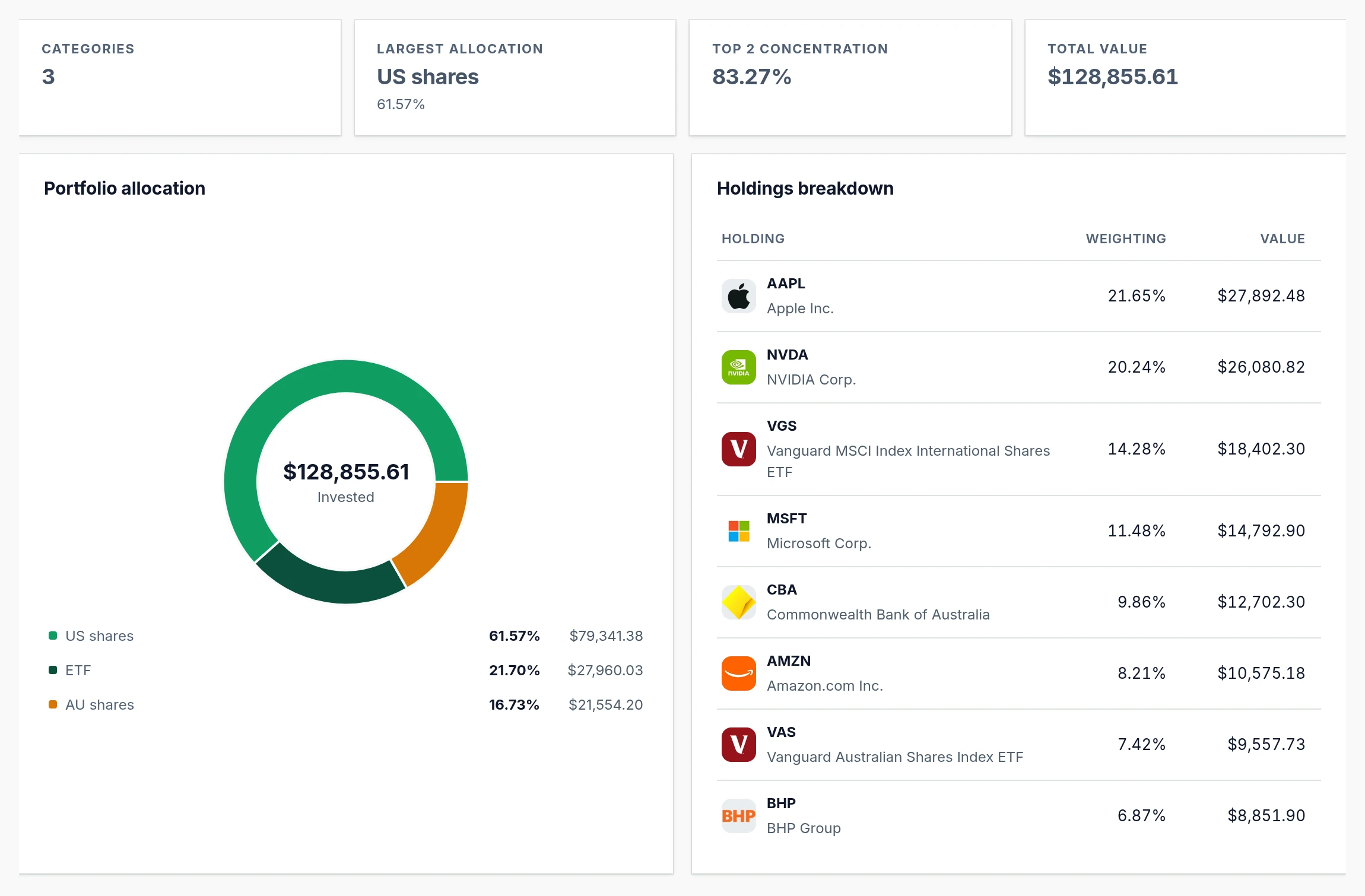The height and width of the screenshot is (896, 1365).
Task: Click Vanguard Australian Shares Index ETF name
Action: click(x=895, y=757)
